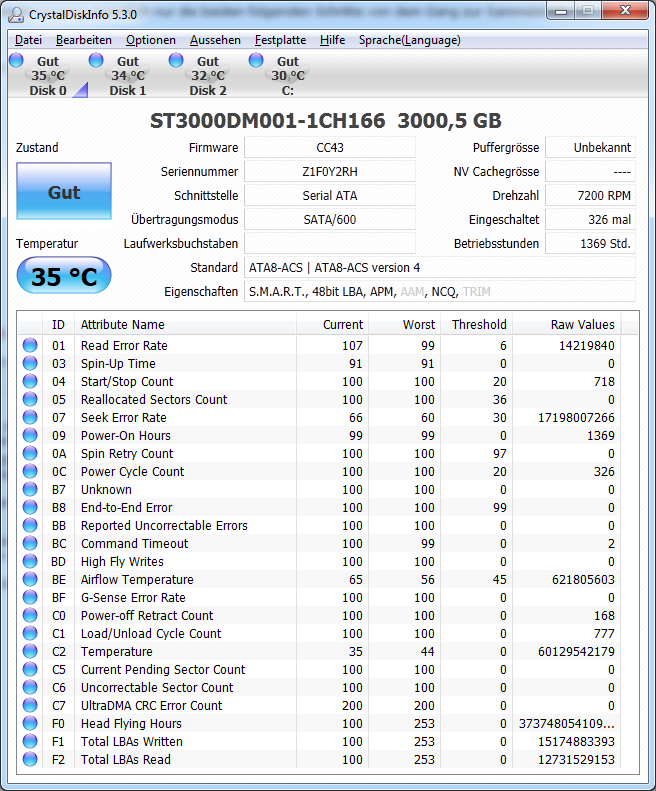Click status orb for Seek Error Rate
The width and height of the screenshot is (656, 791).
pyautogui.click(x=30, y=417)
